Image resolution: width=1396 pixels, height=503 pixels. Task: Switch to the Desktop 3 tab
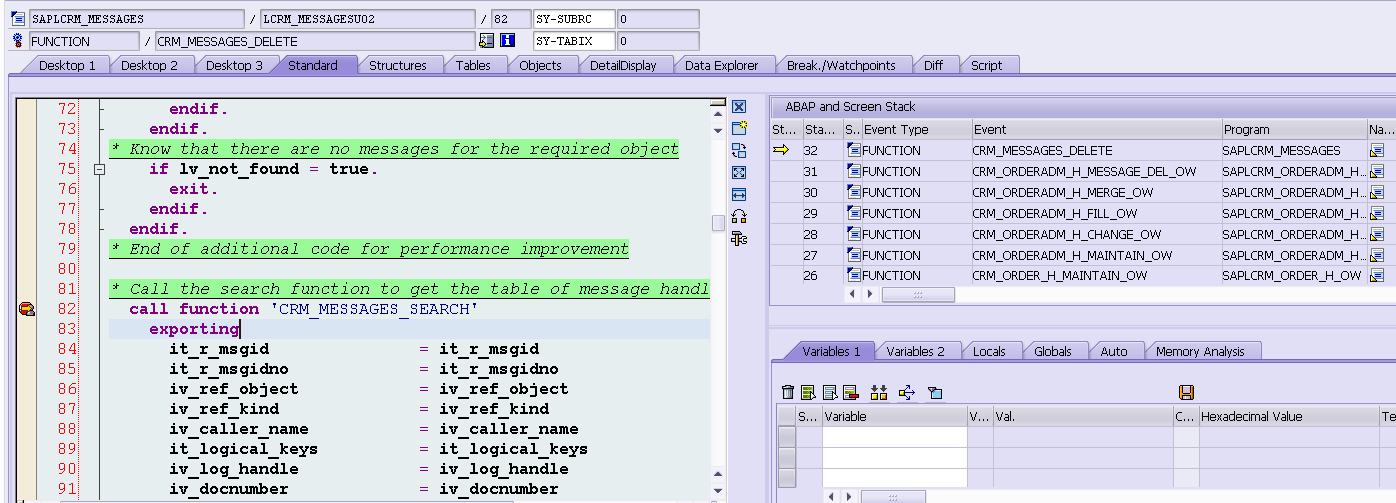coord(234,65)
